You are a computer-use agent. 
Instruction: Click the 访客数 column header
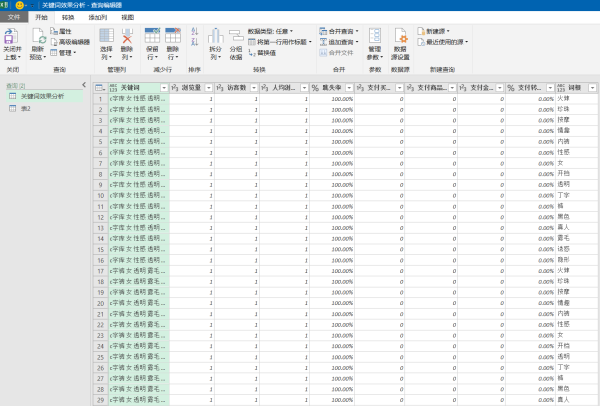(x=236, y=88)
